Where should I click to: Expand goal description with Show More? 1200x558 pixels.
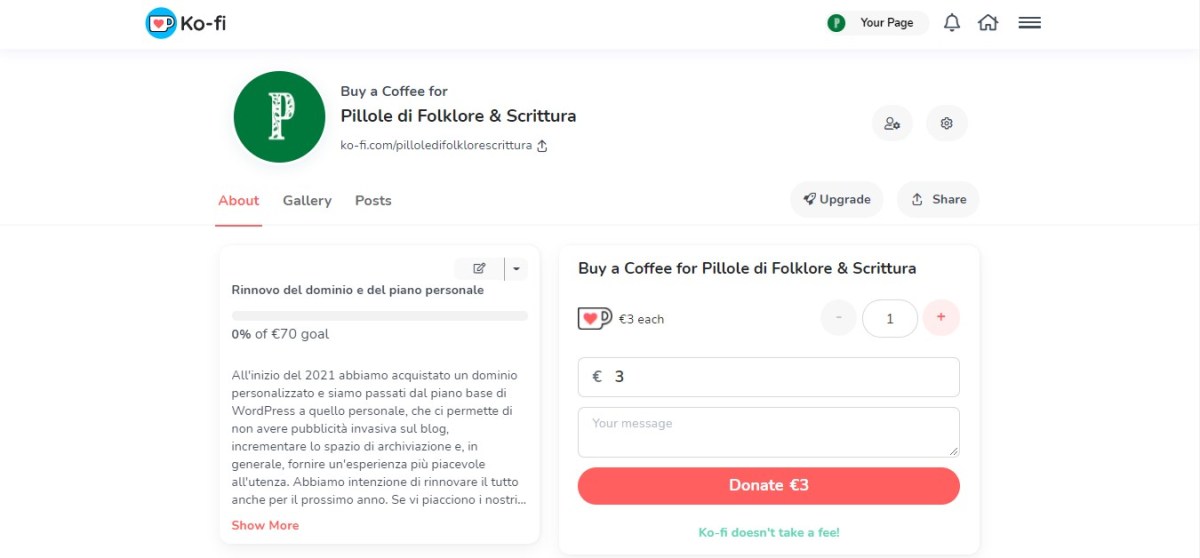[x=265, y=525]
